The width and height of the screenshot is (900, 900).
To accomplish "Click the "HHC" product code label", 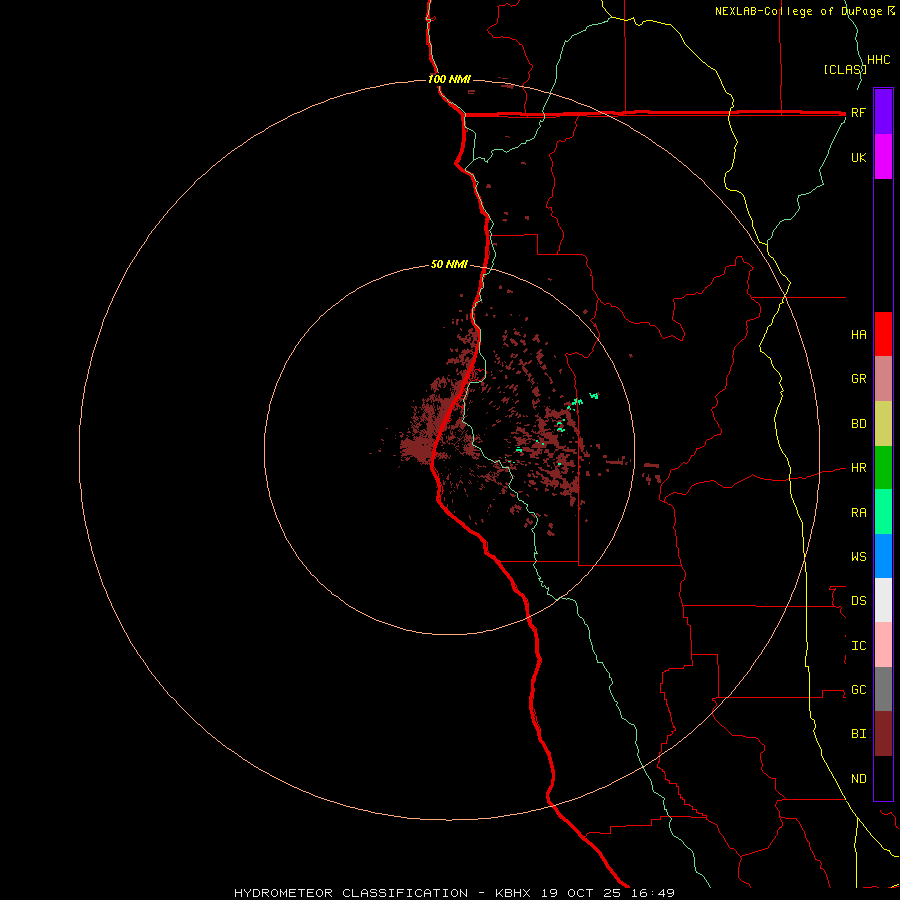I will 878,60.
